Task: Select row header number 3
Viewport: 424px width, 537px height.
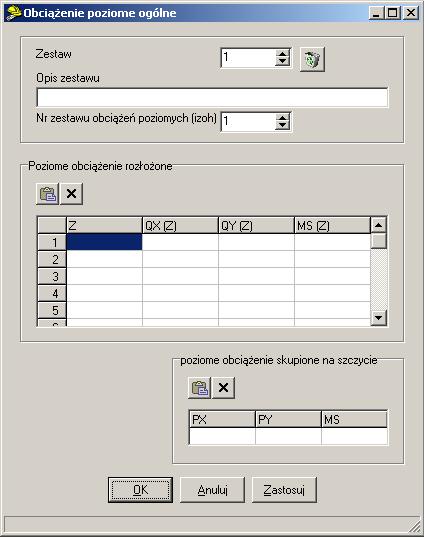Action: point(52,276)
